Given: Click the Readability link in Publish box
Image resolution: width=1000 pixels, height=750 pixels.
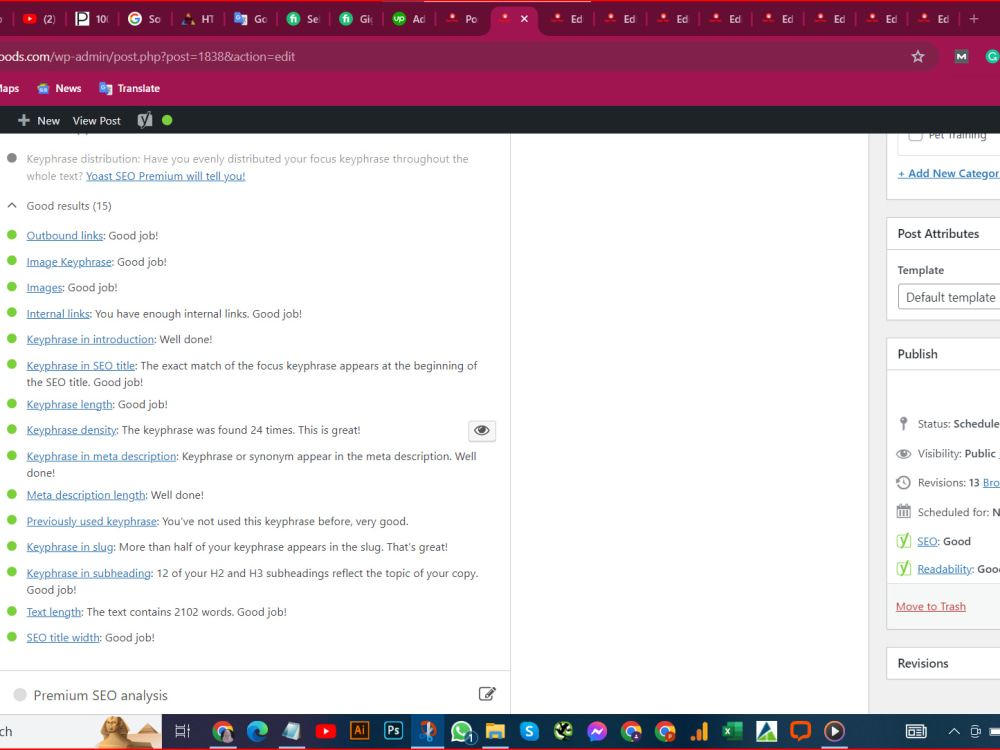Looking at the screenshot, I should click(x=945, y=569).
